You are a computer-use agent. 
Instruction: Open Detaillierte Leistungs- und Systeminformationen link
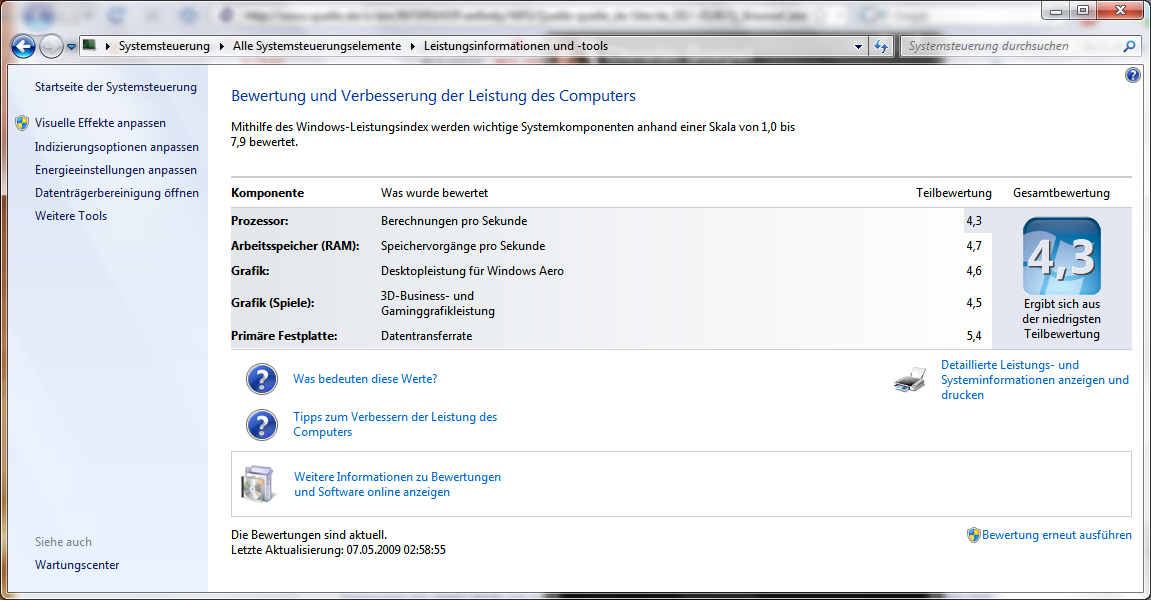1035,380
